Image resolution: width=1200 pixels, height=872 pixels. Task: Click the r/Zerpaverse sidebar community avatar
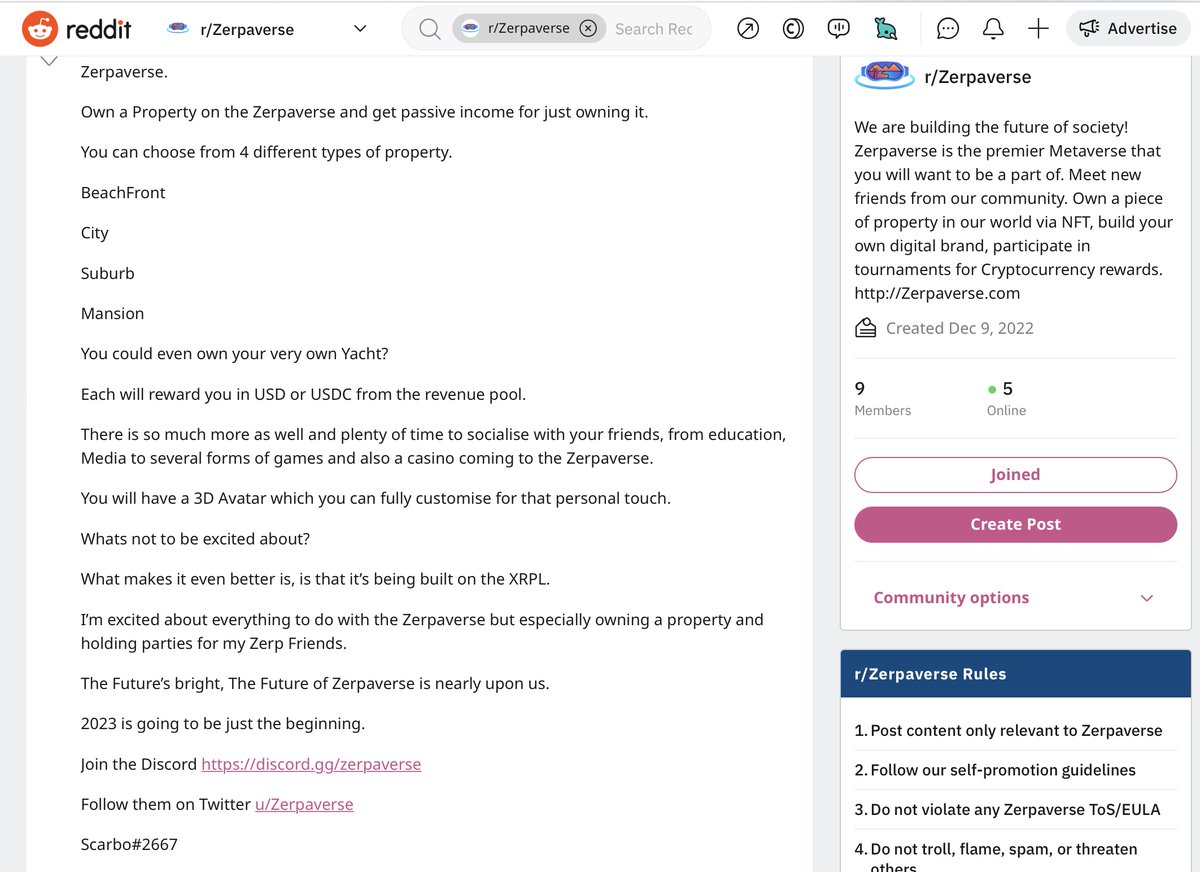click(885, 74)
